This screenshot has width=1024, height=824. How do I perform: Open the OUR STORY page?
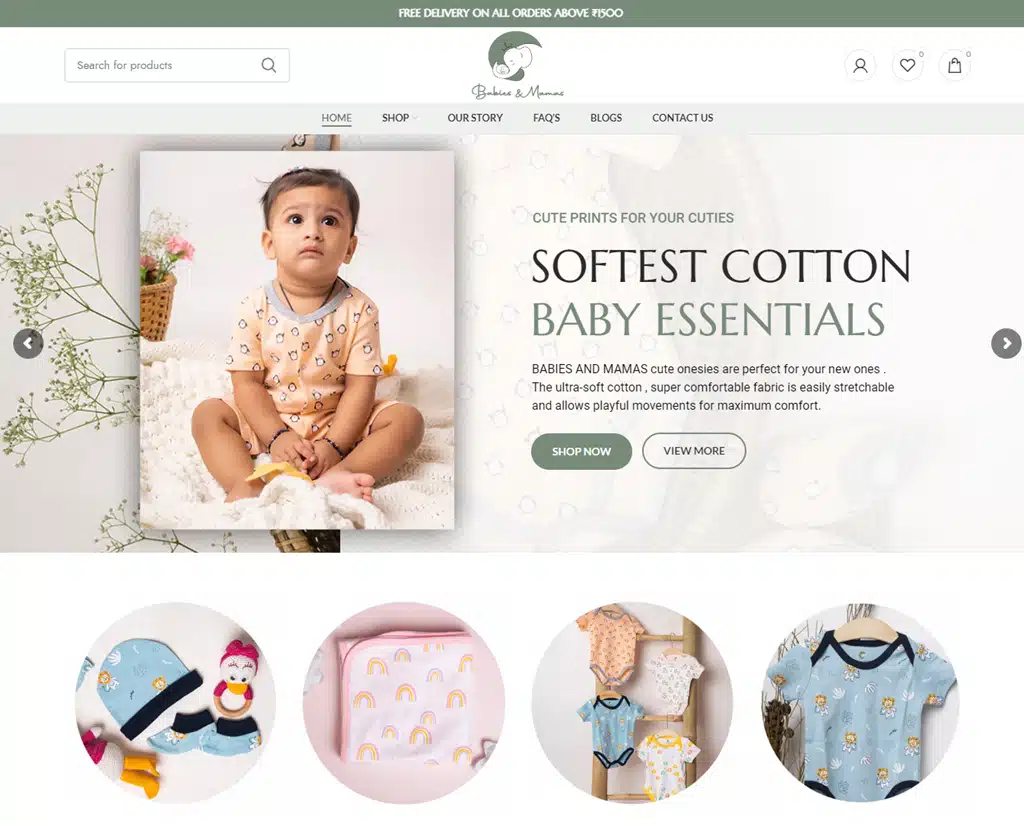475,118
